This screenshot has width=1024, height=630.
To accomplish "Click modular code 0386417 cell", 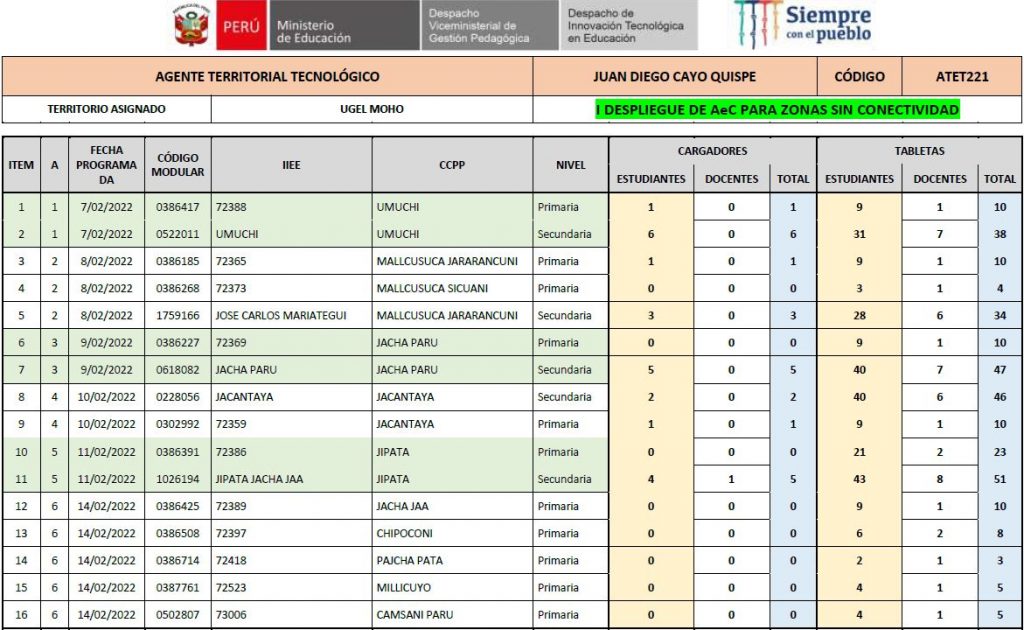I will click(x=177, y=207).
